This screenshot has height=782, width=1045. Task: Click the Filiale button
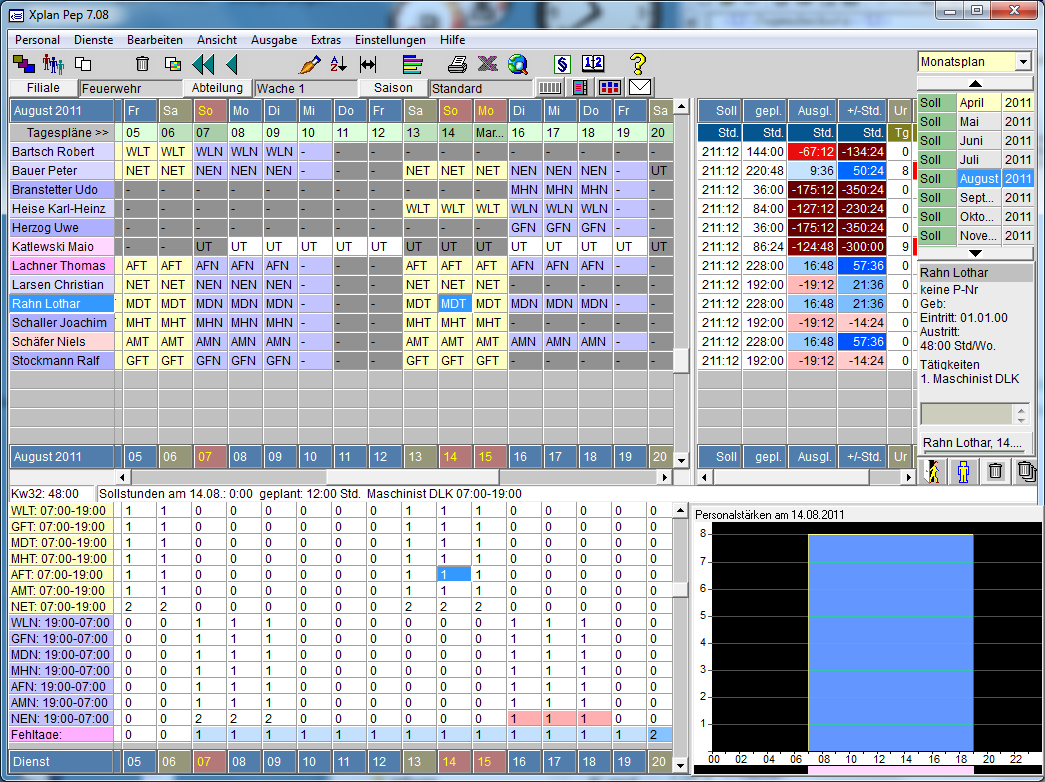click(43, 88)
